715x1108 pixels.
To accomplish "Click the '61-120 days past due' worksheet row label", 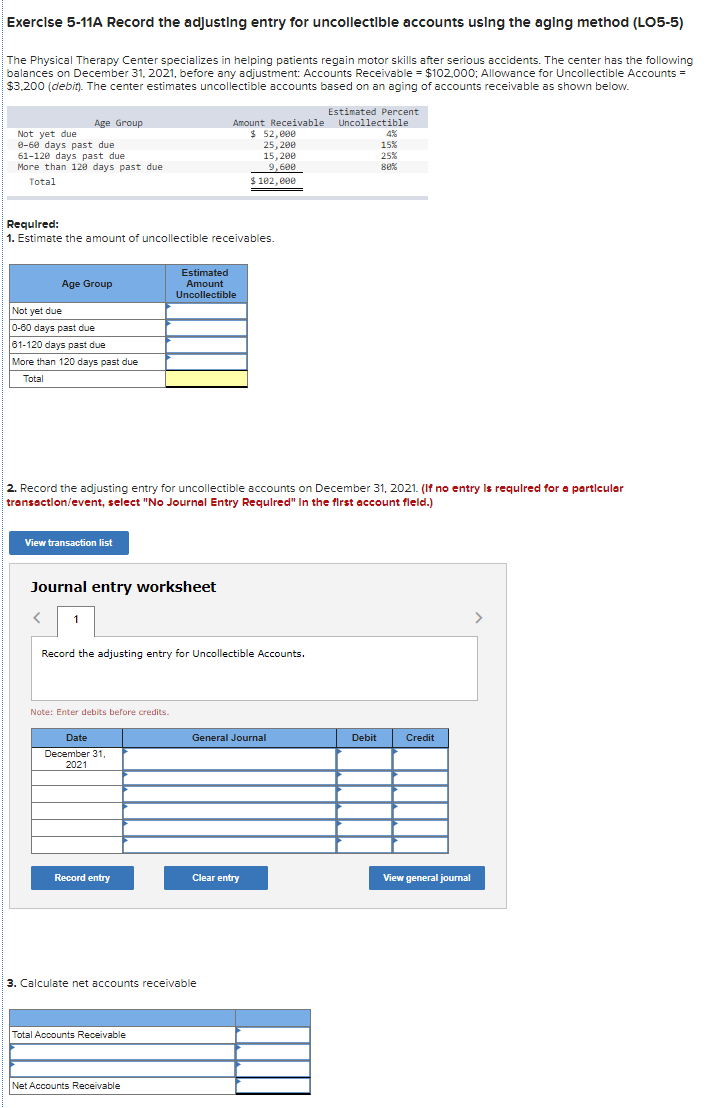I will point(59,345).
